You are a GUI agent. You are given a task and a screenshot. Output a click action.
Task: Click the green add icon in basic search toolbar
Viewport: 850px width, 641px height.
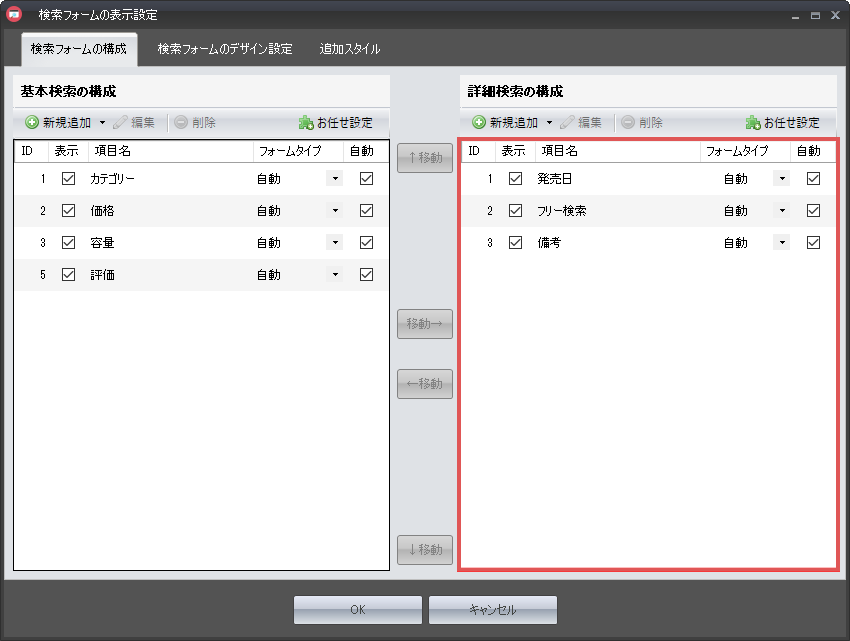click(x=32, y=123)
